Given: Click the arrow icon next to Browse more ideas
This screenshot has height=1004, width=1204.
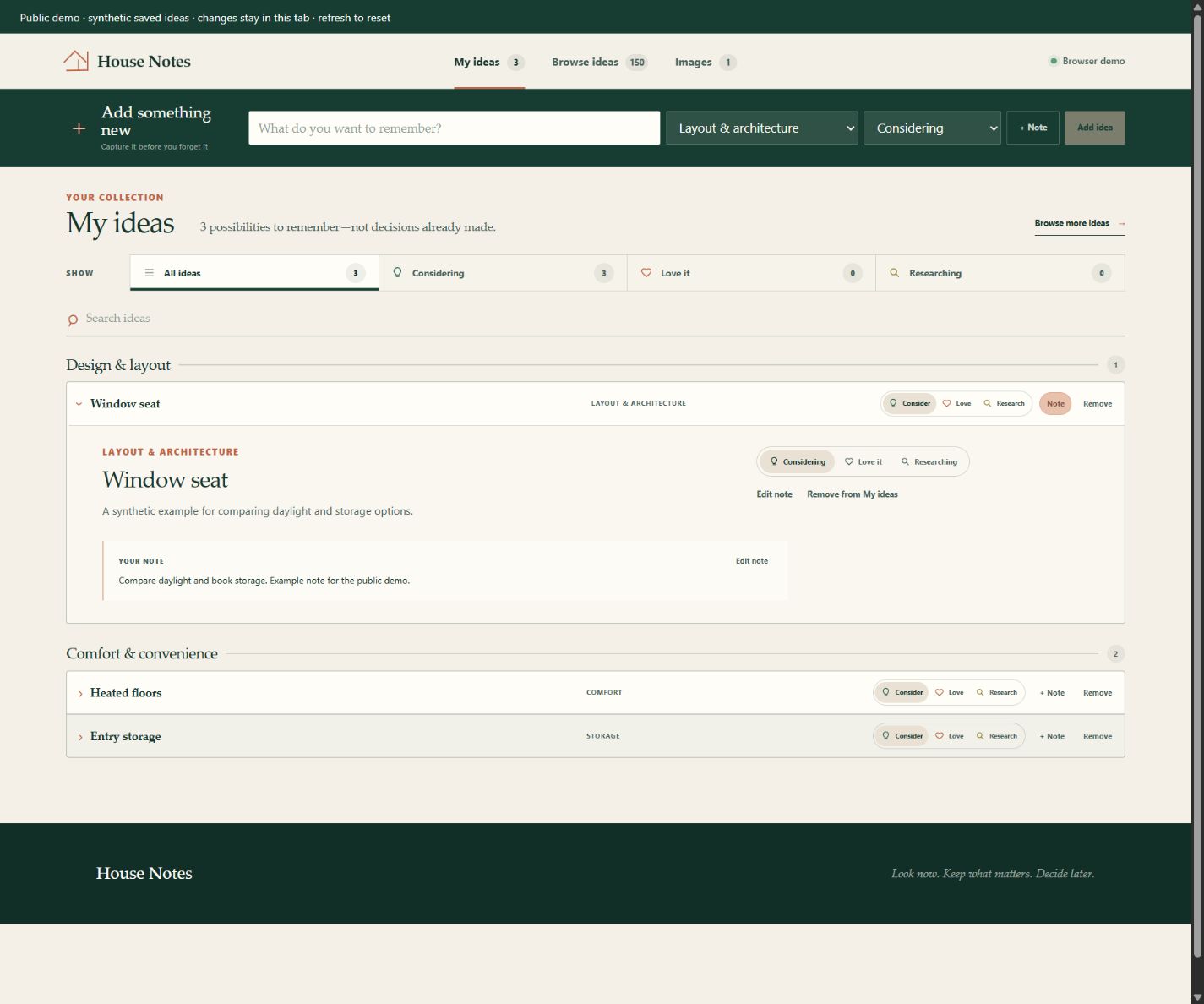Looking at the screenshot, I should pyautogui.click(x=1121, y=224).
